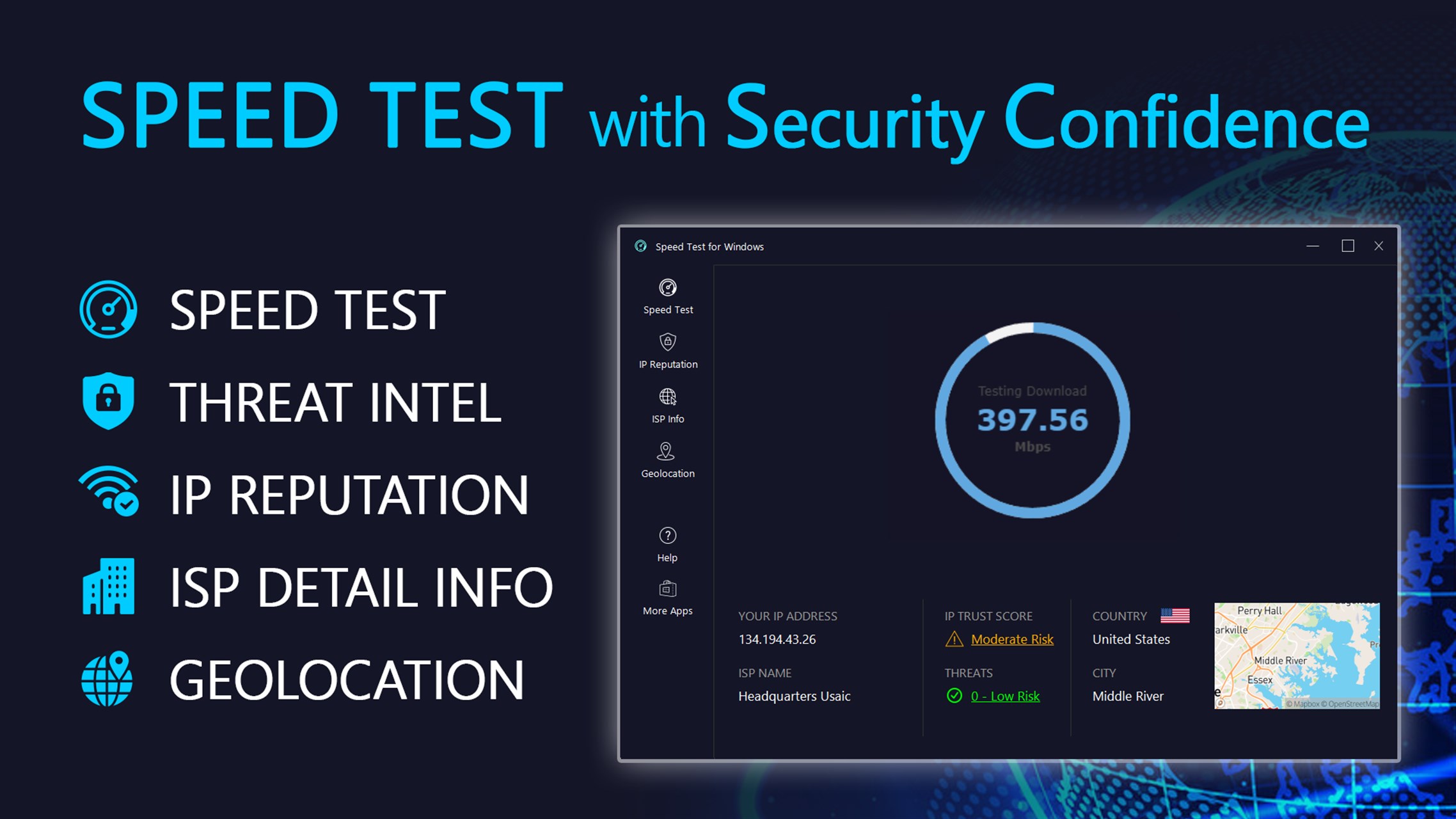Click the app logo in title bar

tap(640, 246)
